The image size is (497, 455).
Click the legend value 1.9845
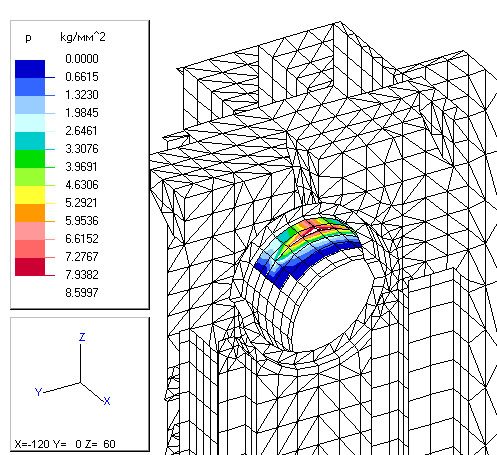coord(82,113)
